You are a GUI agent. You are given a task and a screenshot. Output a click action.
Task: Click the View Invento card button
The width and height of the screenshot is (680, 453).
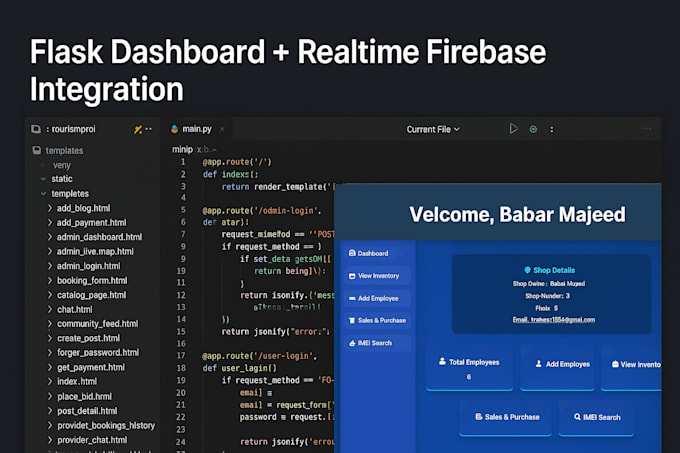(631, 368)
